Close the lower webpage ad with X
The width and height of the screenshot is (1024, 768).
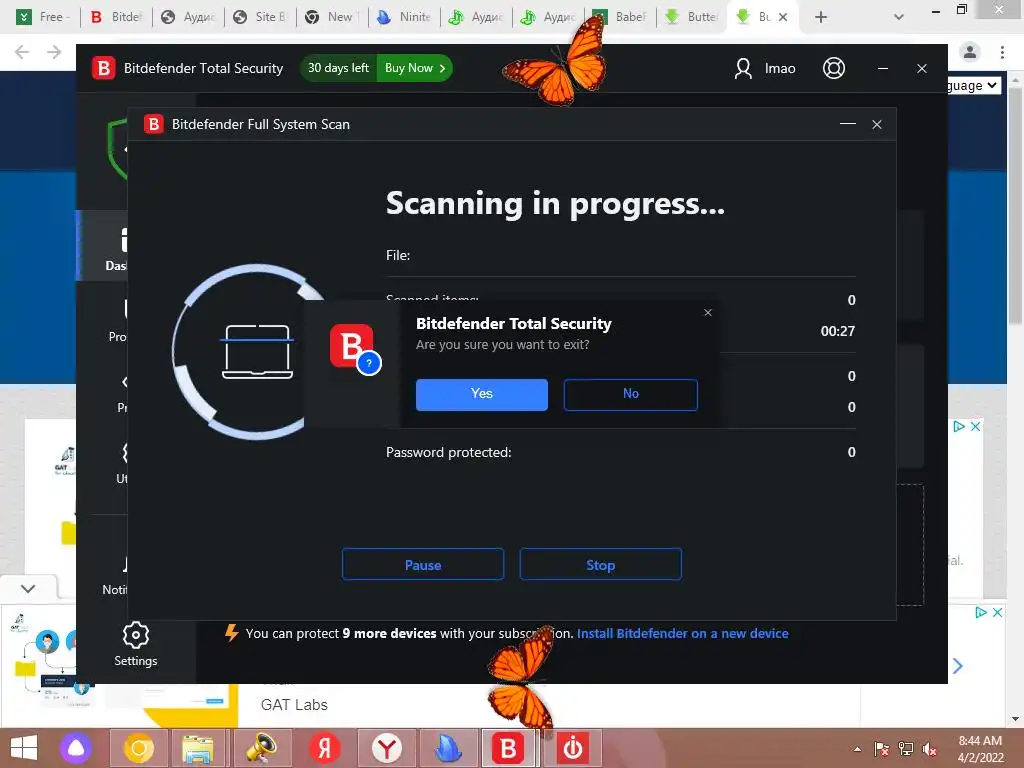click(997, 613)
